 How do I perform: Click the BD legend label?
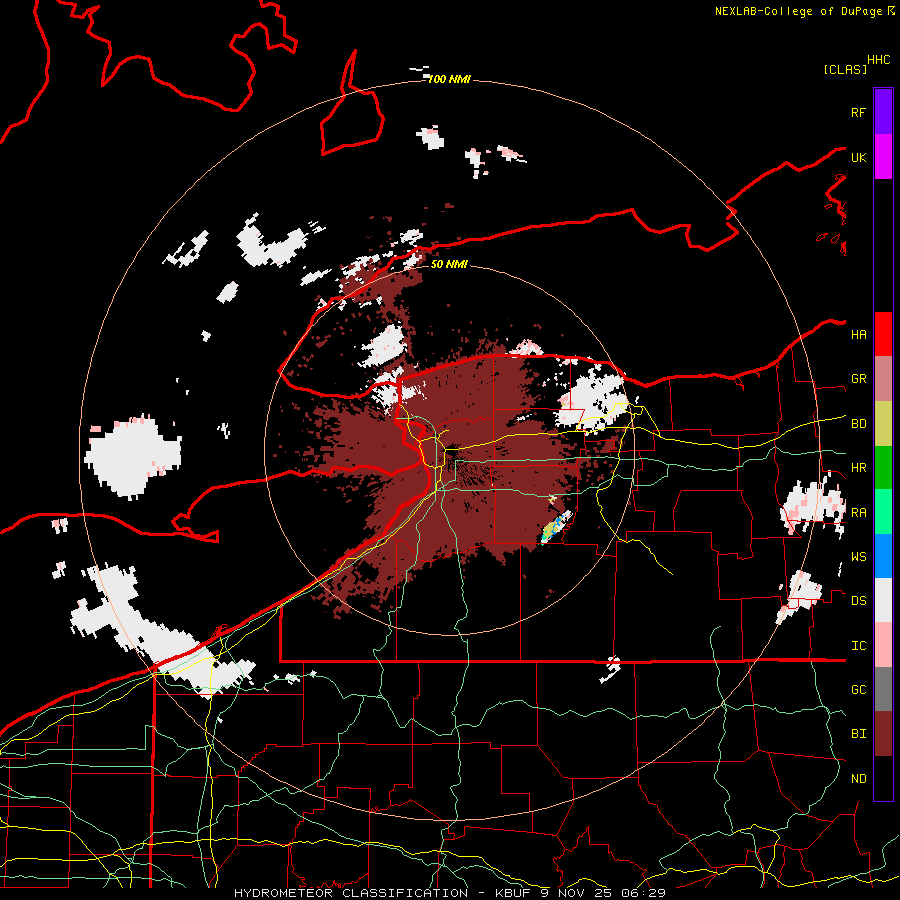coord(858,424)
